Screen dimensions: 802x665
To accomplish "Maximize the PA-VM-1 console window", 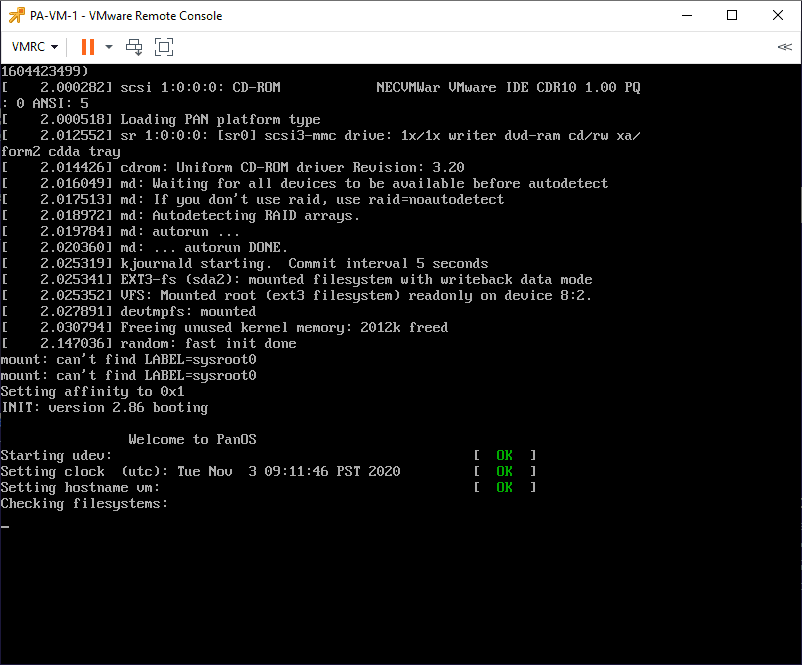I will [732, 15].
